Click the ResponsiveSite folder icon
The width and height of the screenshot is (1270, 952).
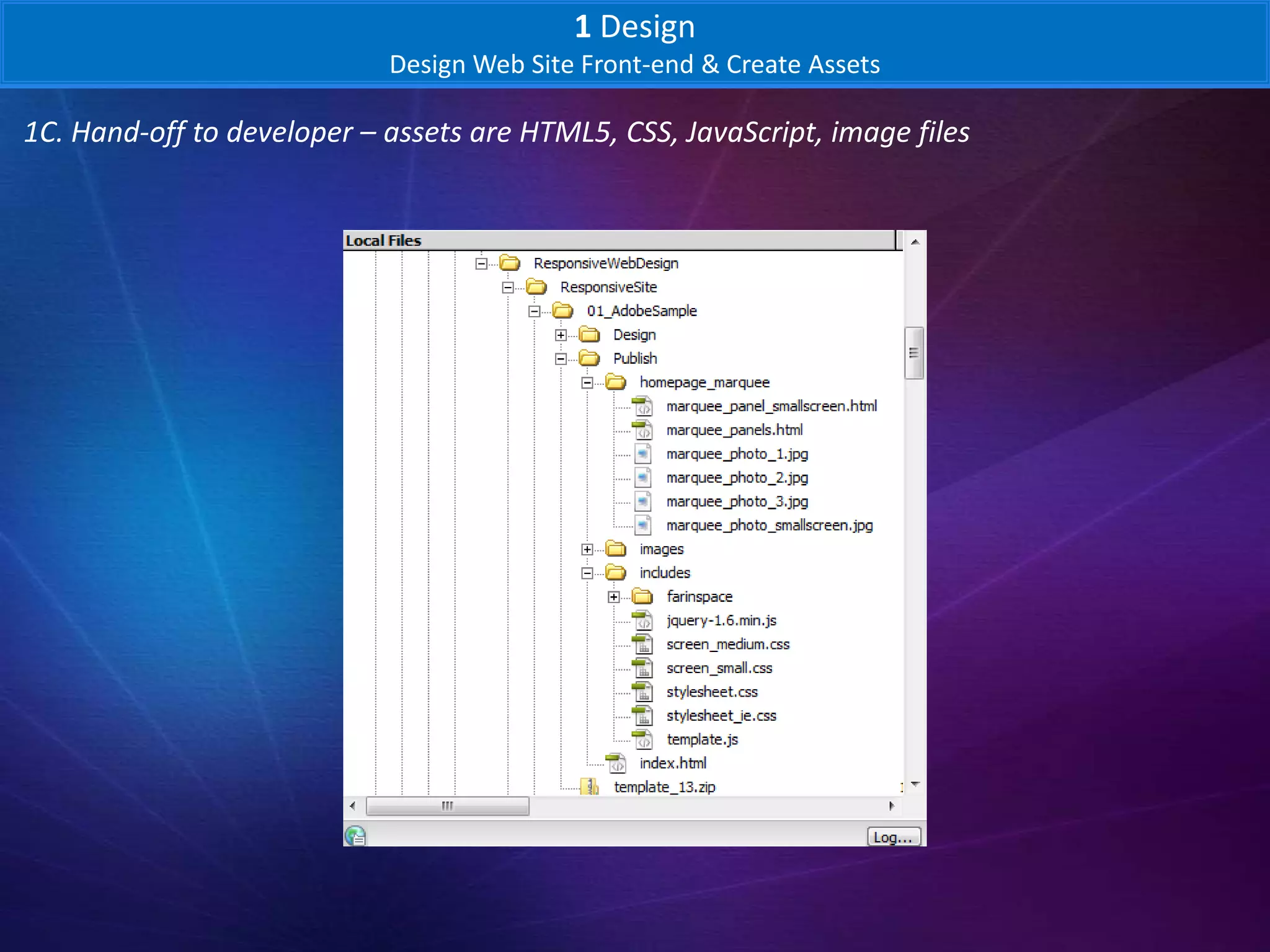536,287
